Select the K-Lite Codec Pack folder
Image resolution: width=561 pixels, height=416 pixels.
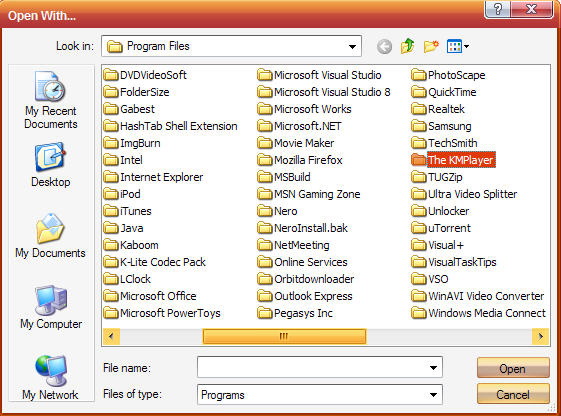pyautogui.click(x=155, y=262)
